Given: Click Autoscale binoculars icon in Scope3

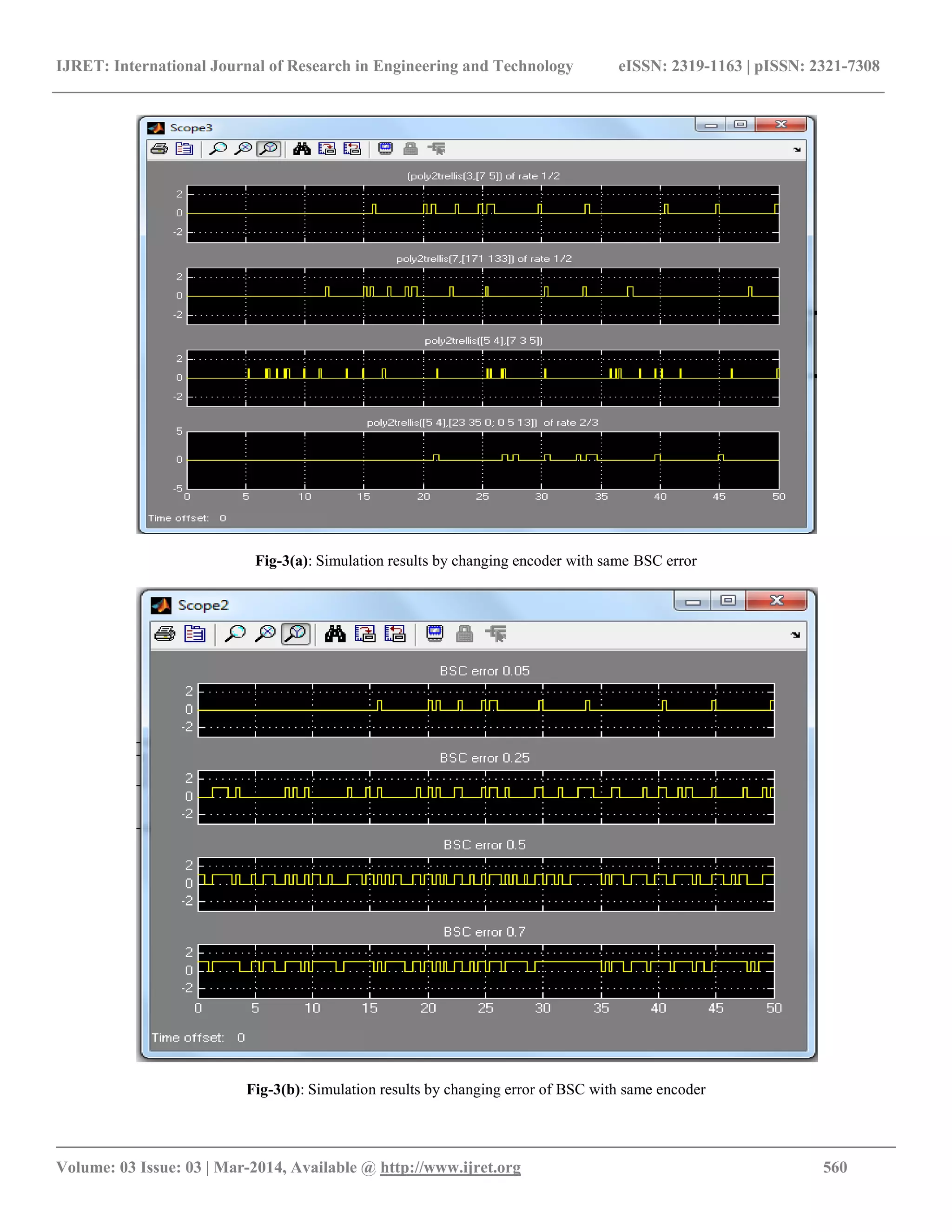Looking at the screenshot, I should point(302,149).
